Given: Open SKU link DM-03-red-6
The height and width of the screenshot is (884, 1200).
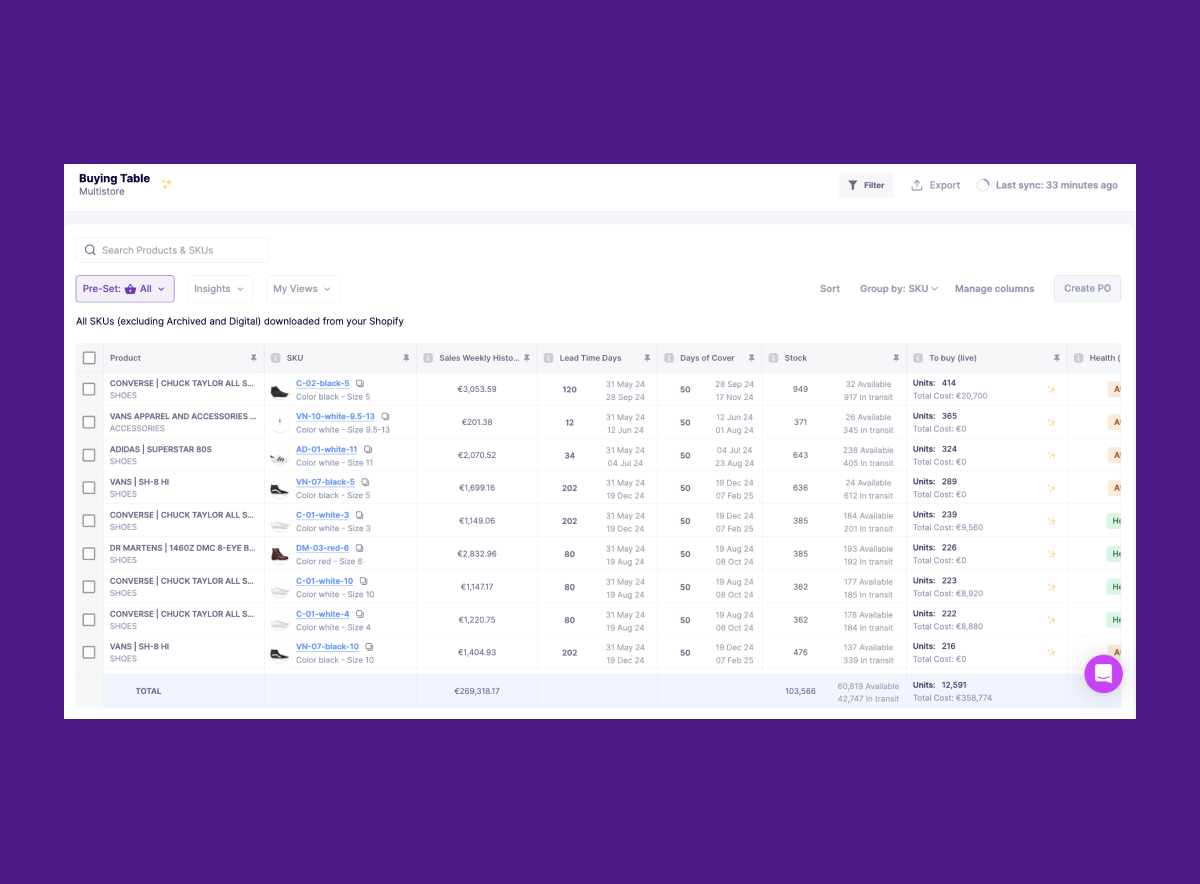Looking at the screenshot, I should point(322,548).
